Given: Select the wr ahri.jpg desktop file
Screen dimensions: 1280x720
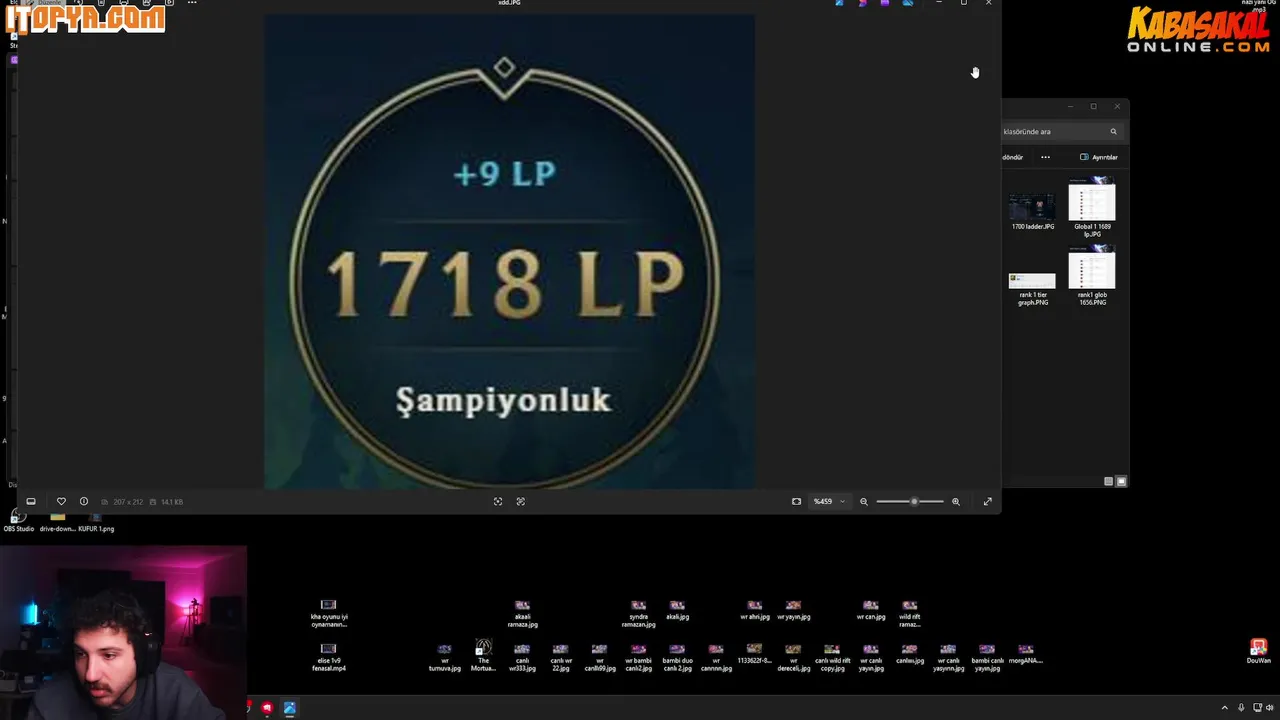Looking at the screenshot, I should (755, 610).
